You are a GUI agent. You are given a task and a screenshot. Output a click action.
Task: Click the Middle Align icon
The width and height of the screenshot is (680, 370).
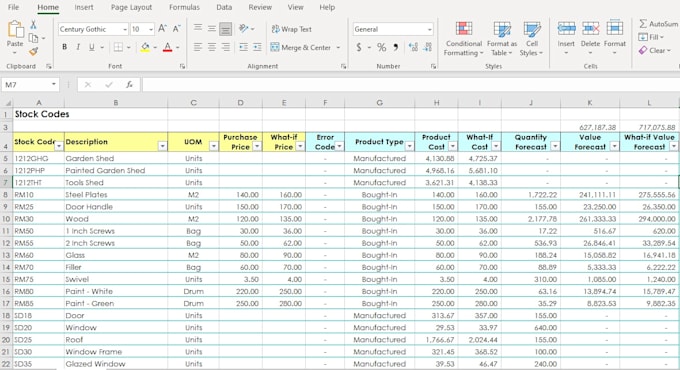pyautogui.click(x=212, y=29)
